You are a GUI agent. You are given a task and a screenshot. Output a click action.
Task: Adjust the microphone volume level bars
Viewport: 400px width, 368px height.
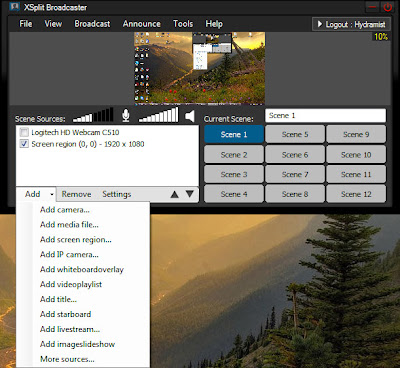(93, 115)
